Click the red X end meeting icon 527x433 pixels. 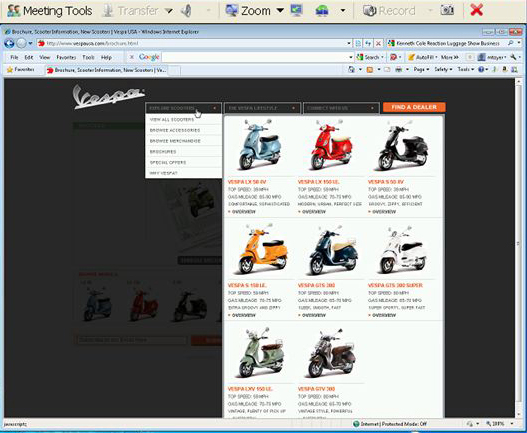click(477, 10)
